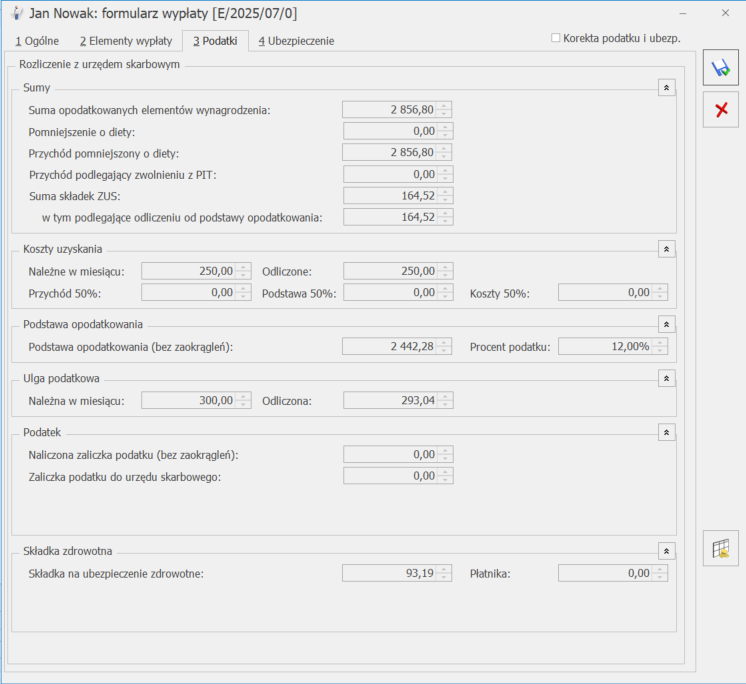Collapse the Składka zdrowotna section
Screen dimensions: 746x684
667,551
